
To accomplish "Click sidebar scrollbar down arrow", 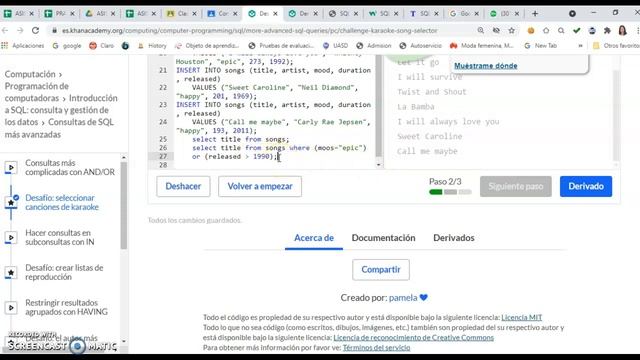I will click(x=124, y=341).
